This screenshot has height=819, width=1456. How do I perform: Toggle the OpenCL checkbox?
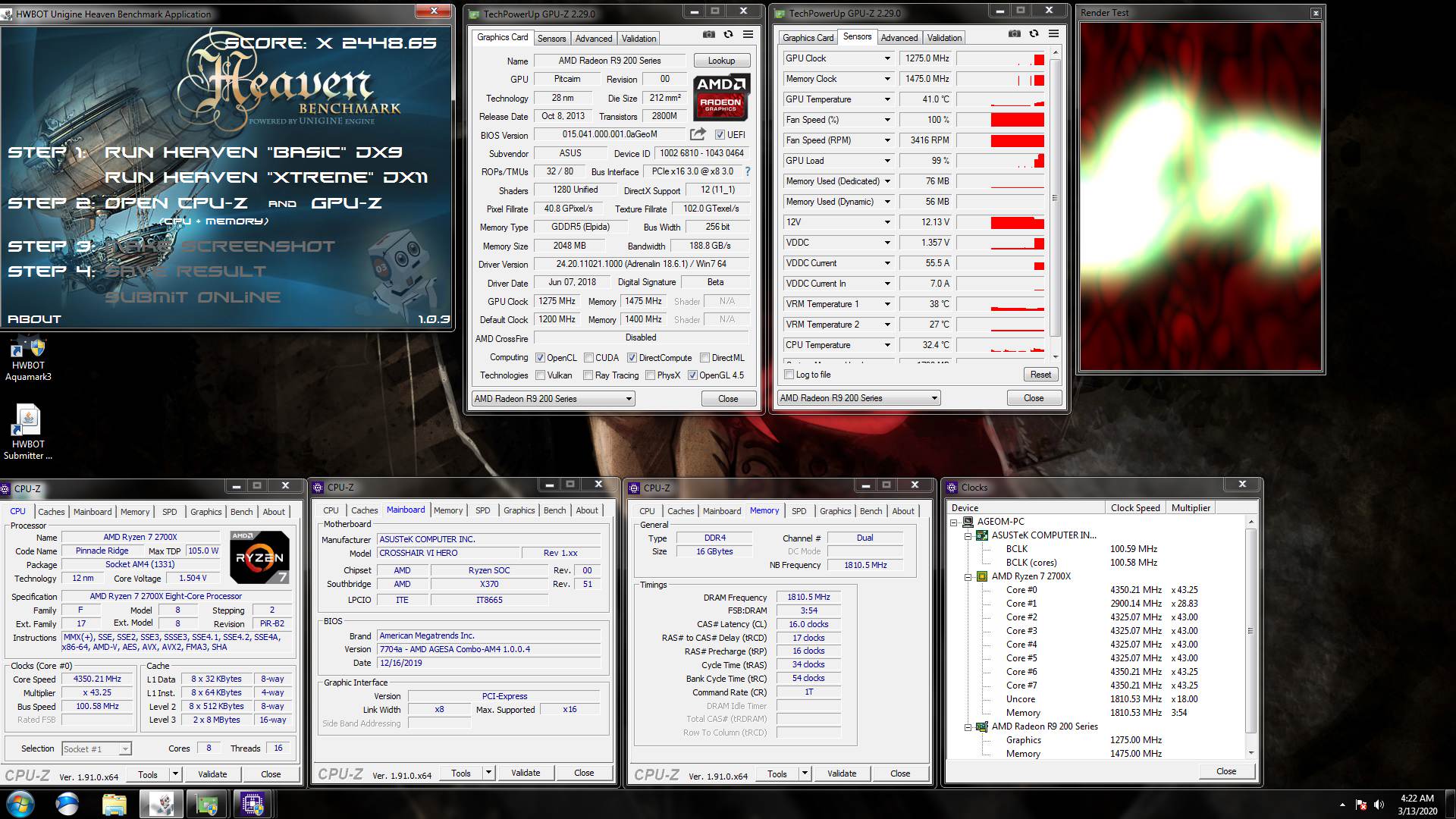[x=540, y=358]
